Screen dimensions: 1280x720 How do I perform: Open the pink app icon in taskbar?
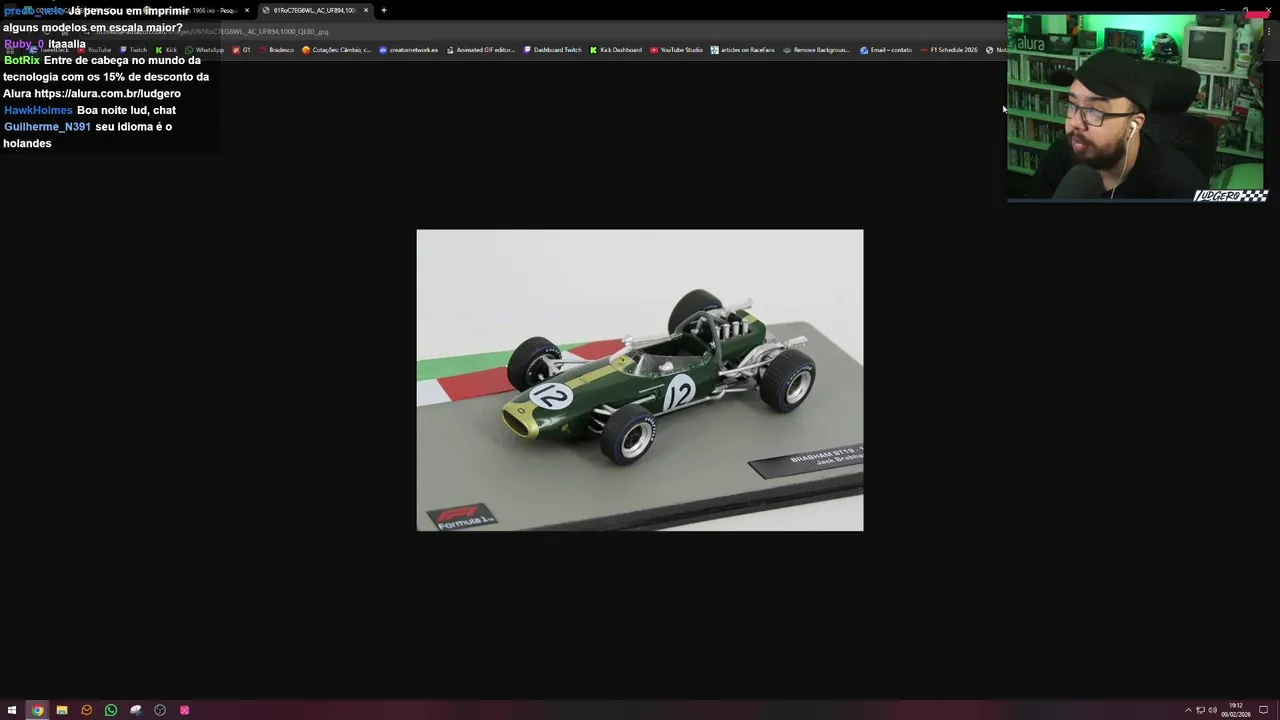click(x=184, y=710)
